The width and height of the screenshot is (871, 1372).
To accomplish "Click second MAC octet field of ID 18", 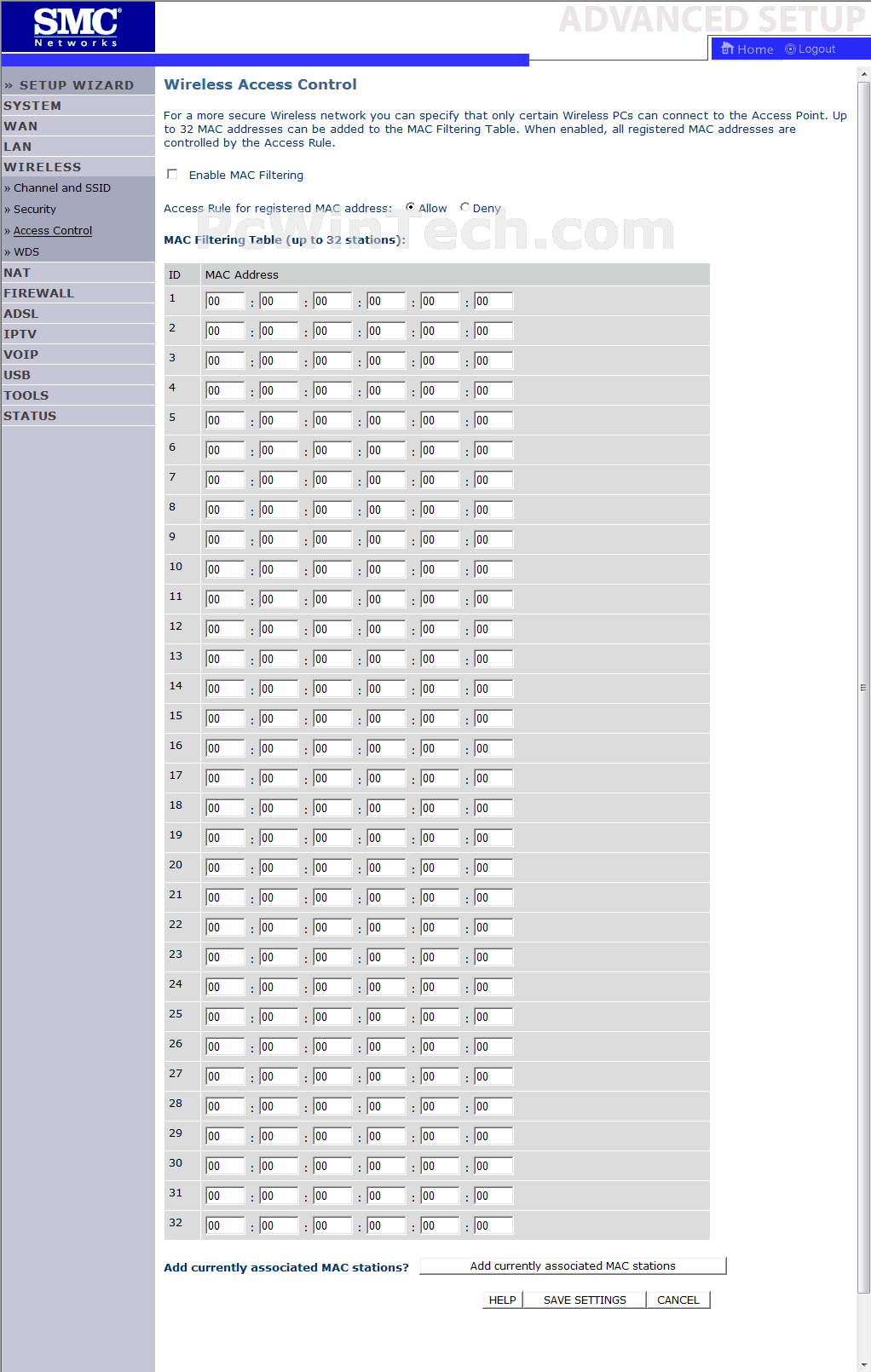I will click(279, 808).
